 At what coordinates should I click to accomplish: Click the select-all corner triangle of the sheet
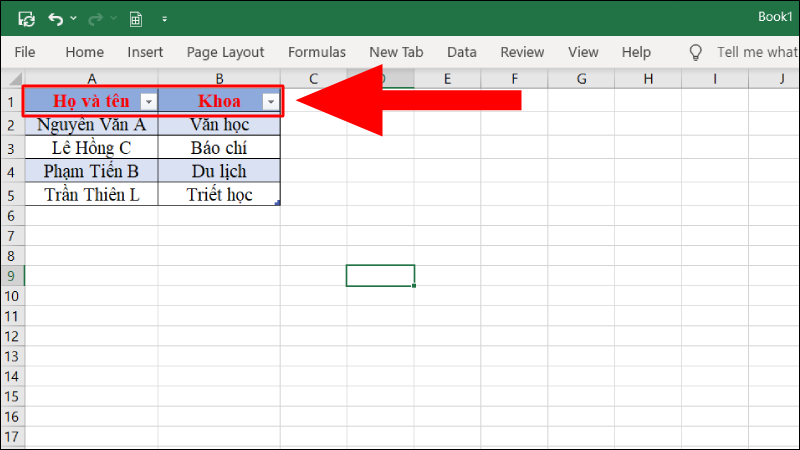click(15, 79)
